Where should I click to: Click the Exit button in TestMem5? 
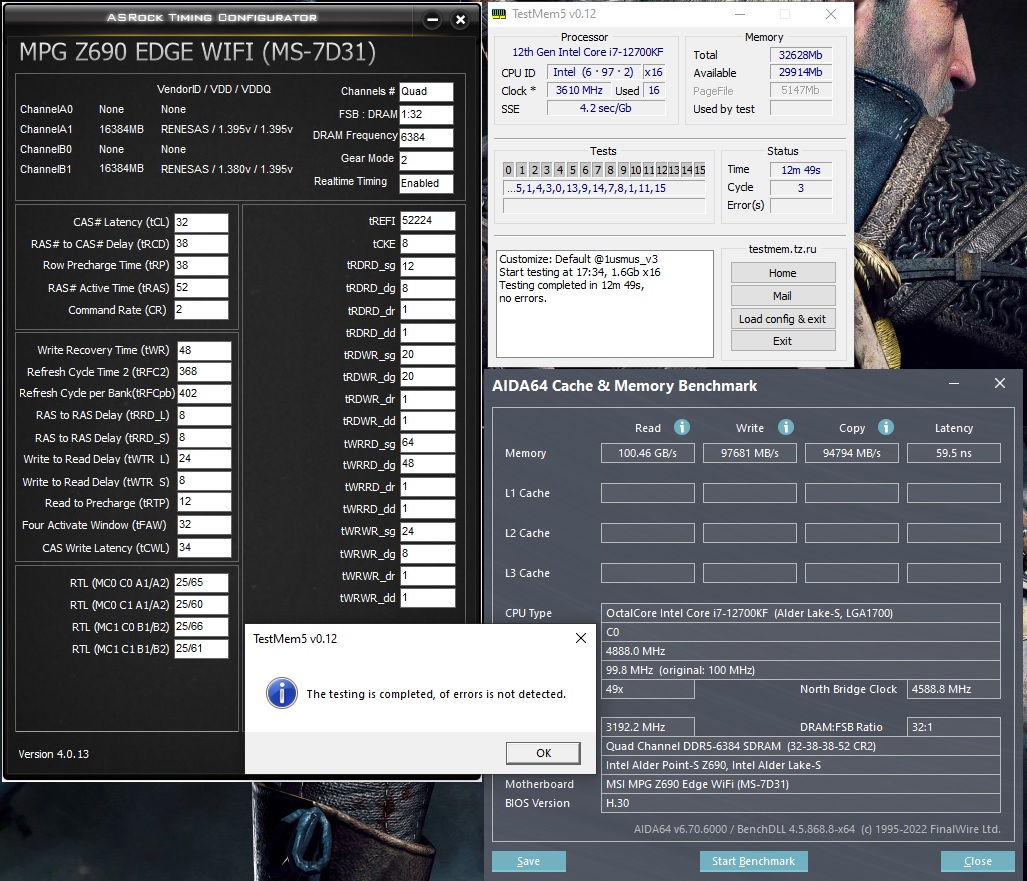coord(783,341)
